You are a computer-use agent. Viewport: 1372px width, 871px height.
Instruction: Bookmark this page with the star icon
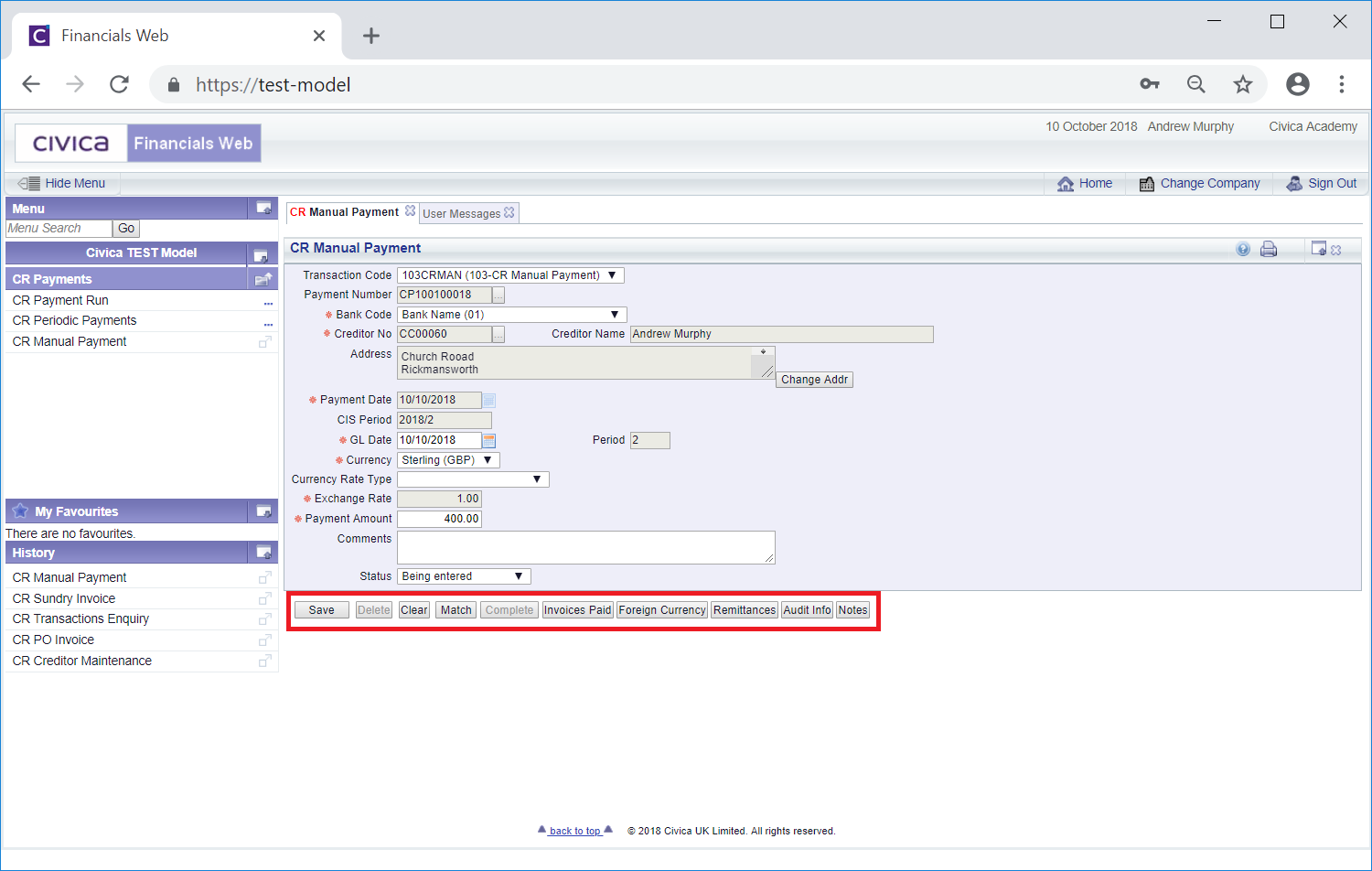pos(1242,84)
